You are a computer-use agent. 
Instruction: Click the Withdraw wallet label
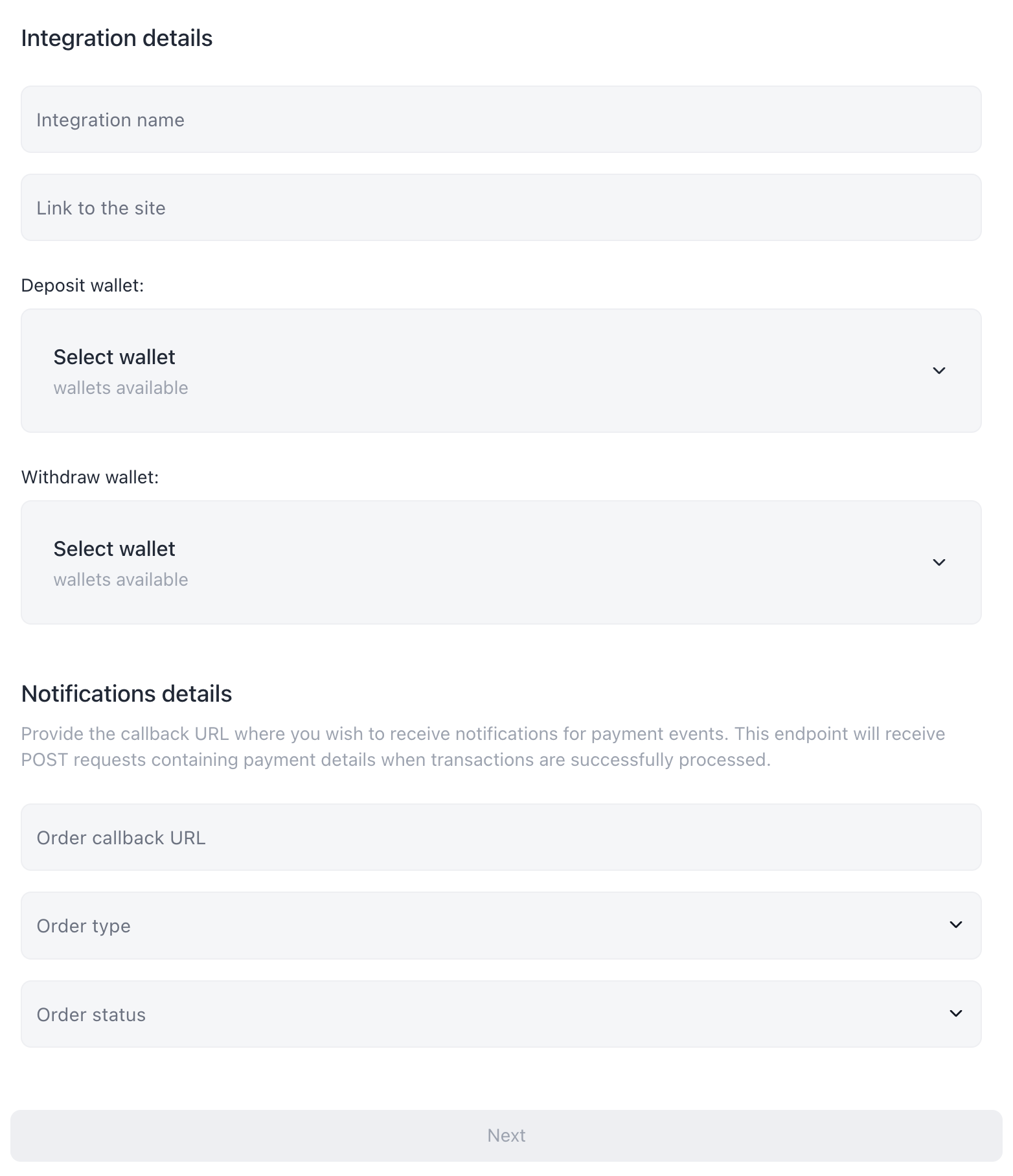tap(89, 478)
